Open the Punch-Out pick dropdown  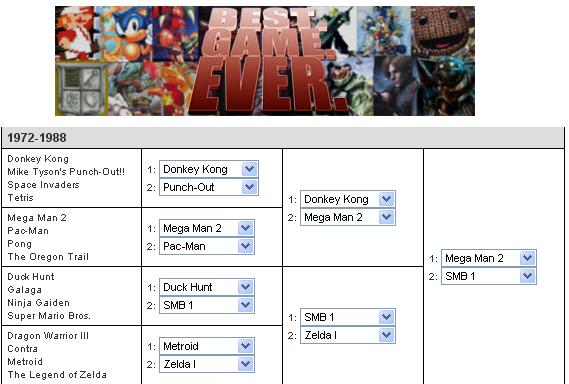coord(209,187)
